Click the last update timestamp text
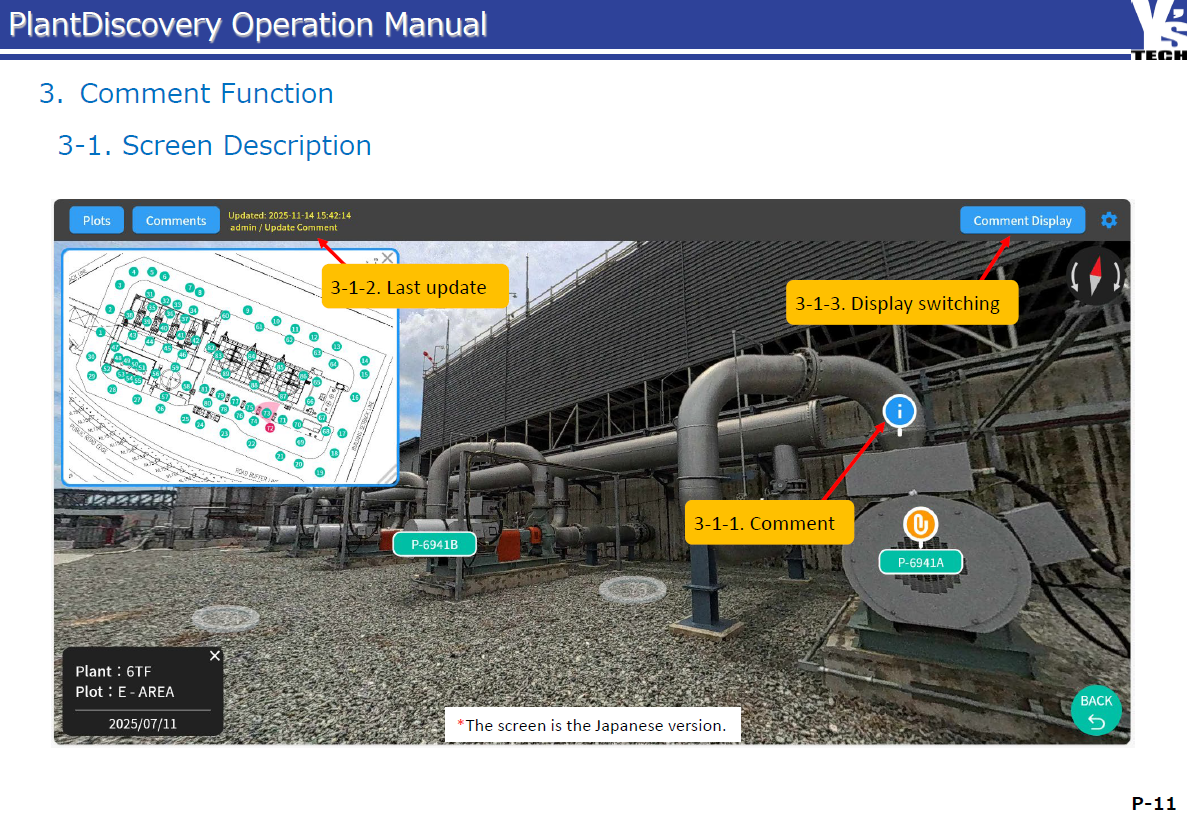1187x820 pixels. click(289, 216)
